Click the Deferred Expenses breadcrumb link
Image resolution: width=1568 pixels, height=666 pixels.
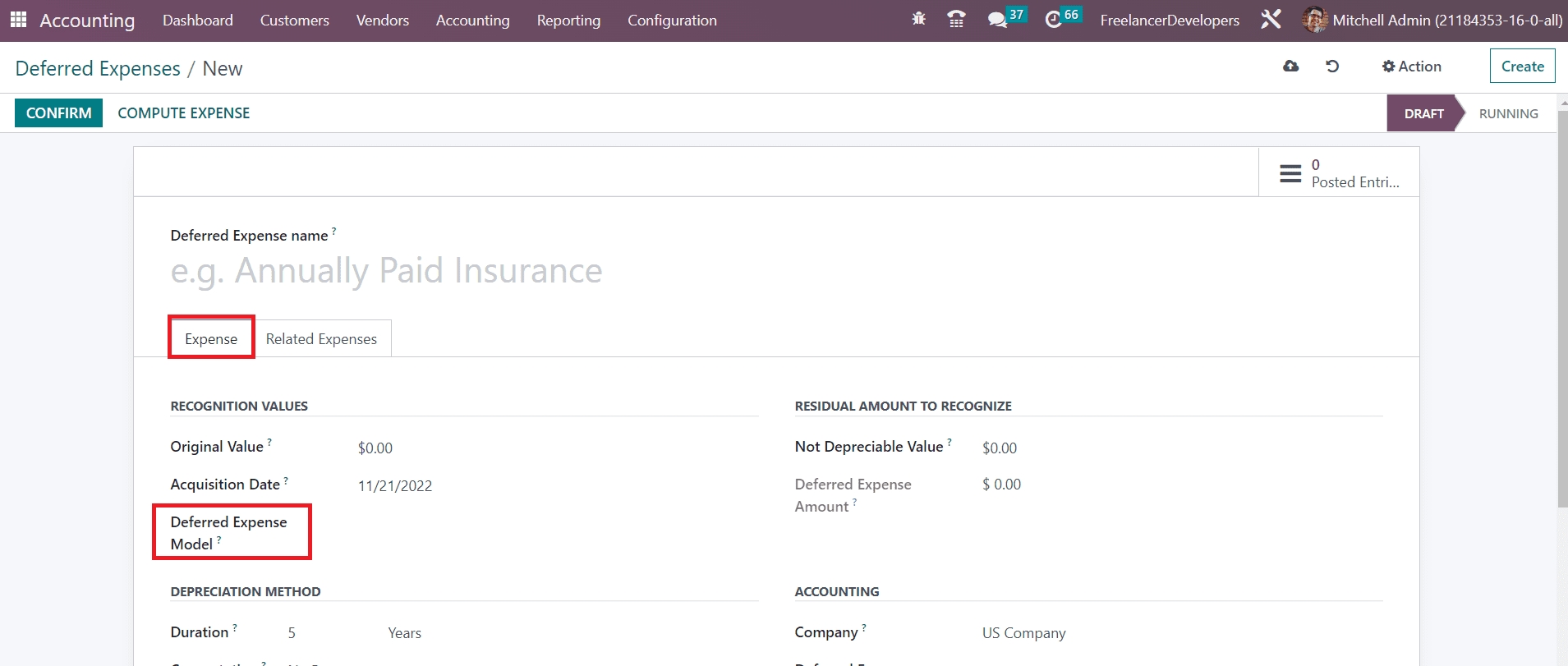coord(98,69)
